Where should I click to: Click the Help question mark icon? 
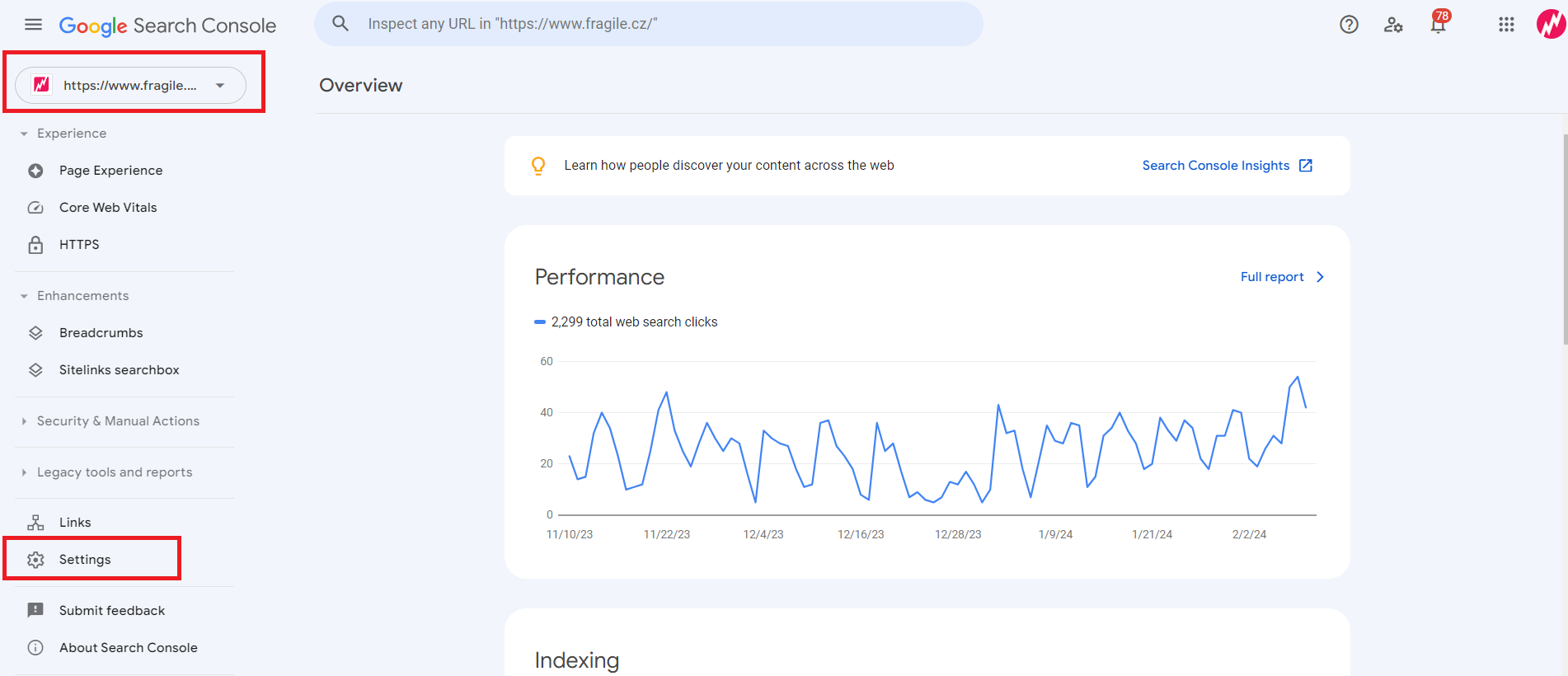(1349, 25)
